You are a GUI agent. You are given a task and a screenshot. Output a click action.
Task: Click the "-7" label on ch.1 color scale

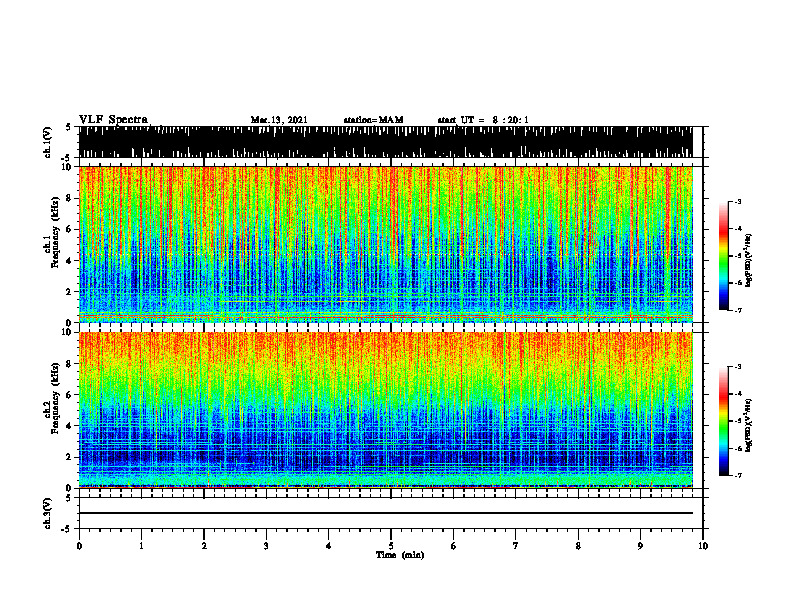738,310
